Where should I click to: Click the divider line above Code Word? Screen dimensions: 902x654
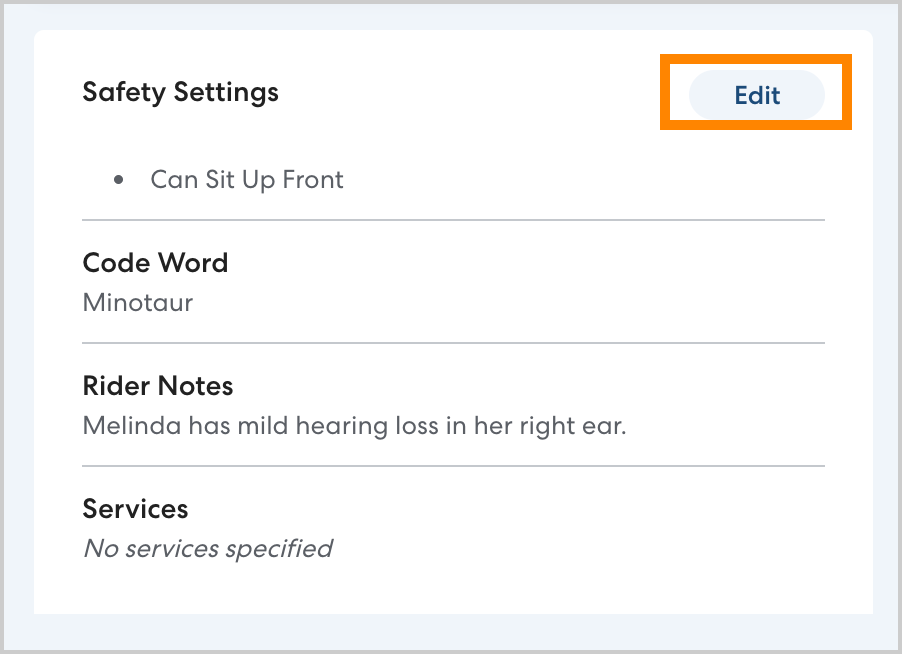coord(453,219)
